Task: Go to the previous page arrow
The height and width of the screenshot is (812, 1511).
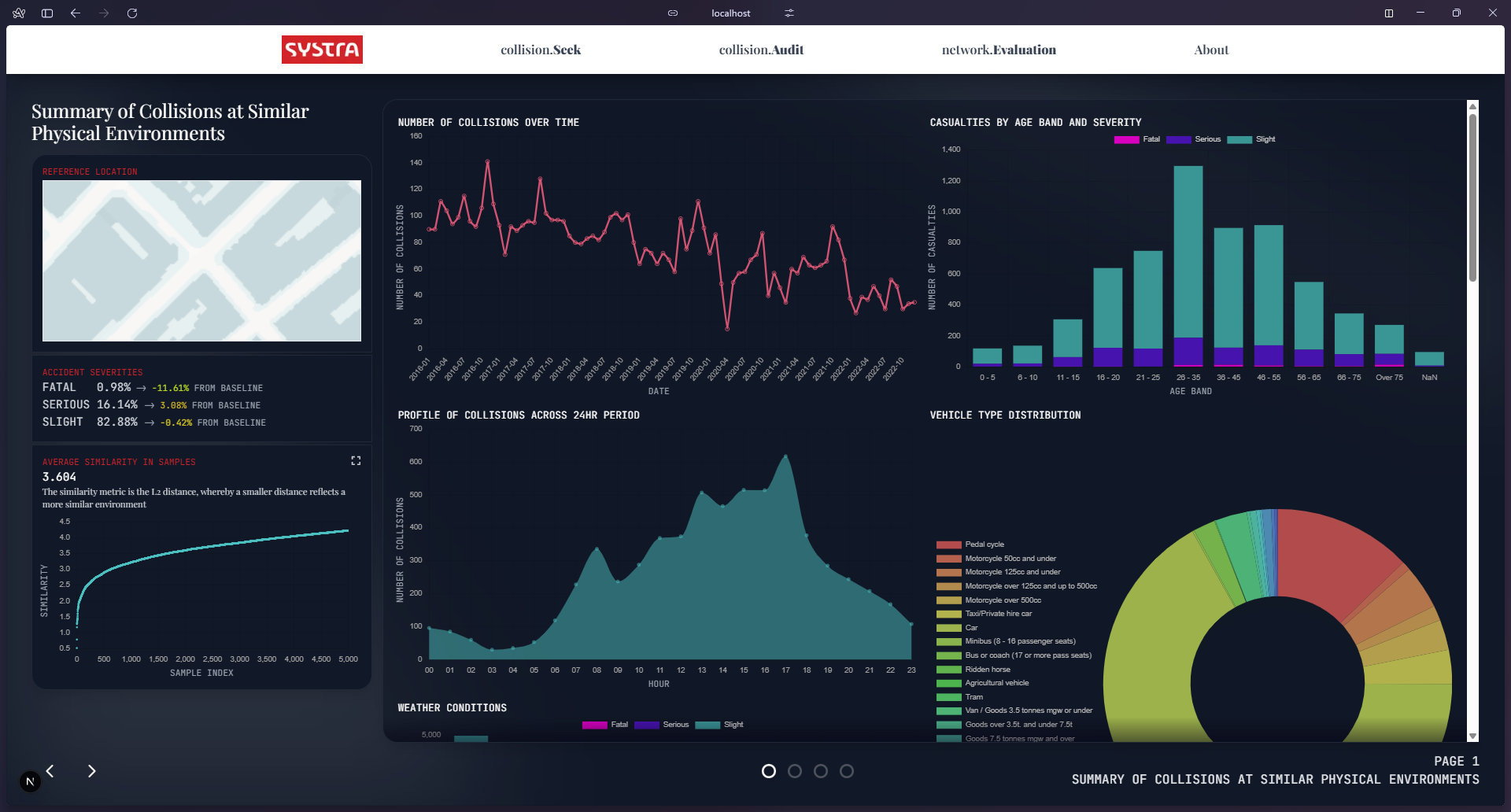Action: [50, 771]
